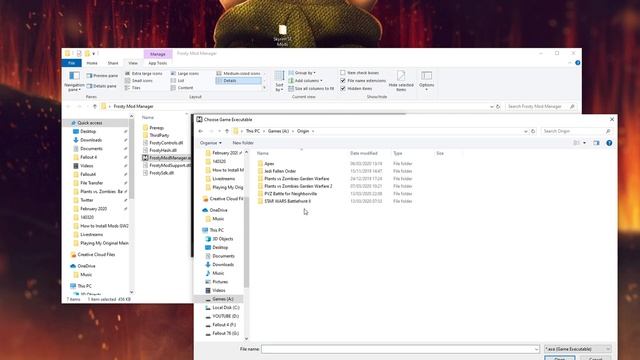This screenshot has width=640, height=360.
Task: Open the Jedi Fallen Order folder
Action: point(280,171)
